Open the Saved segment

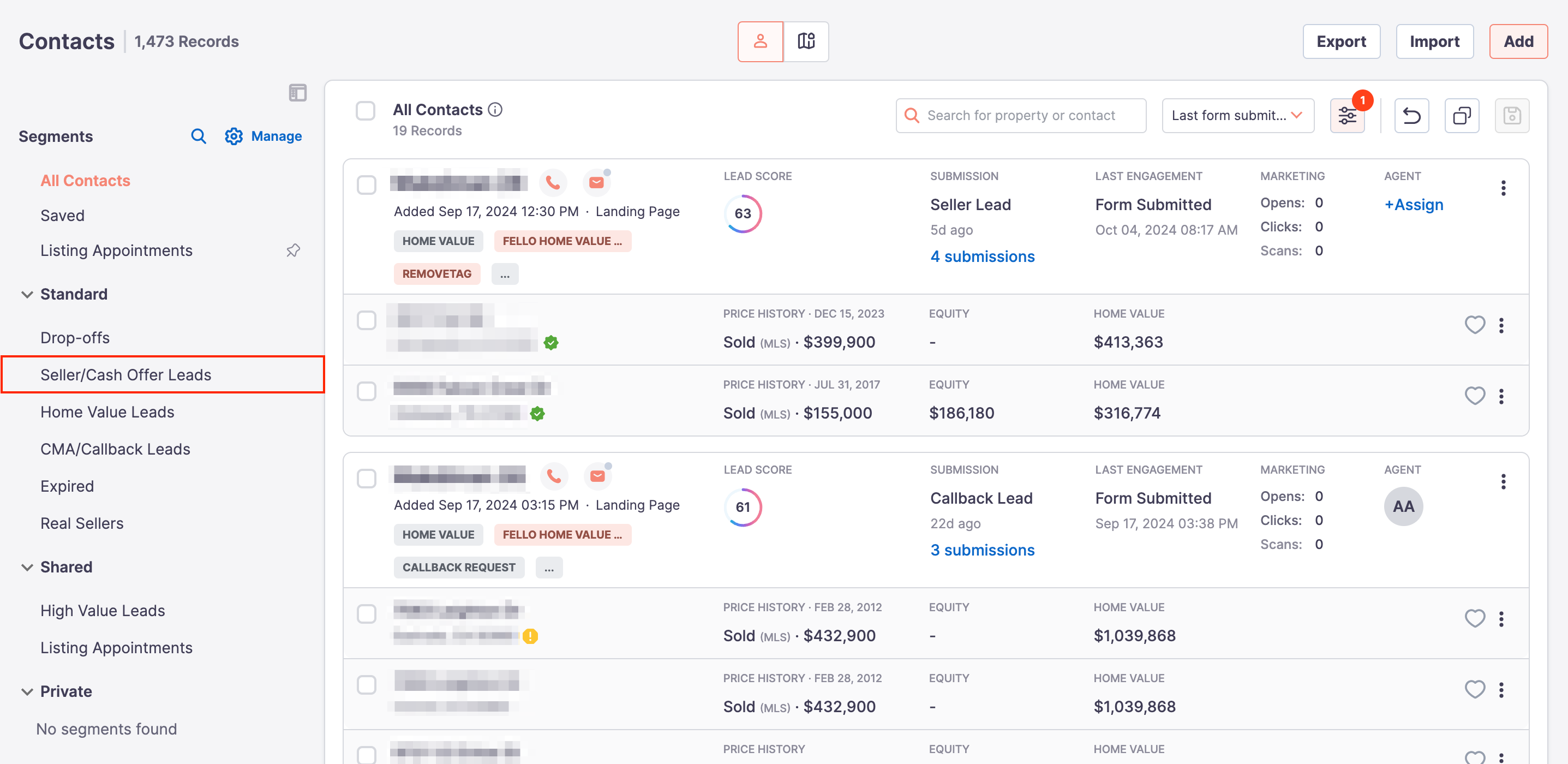[63, 216]
